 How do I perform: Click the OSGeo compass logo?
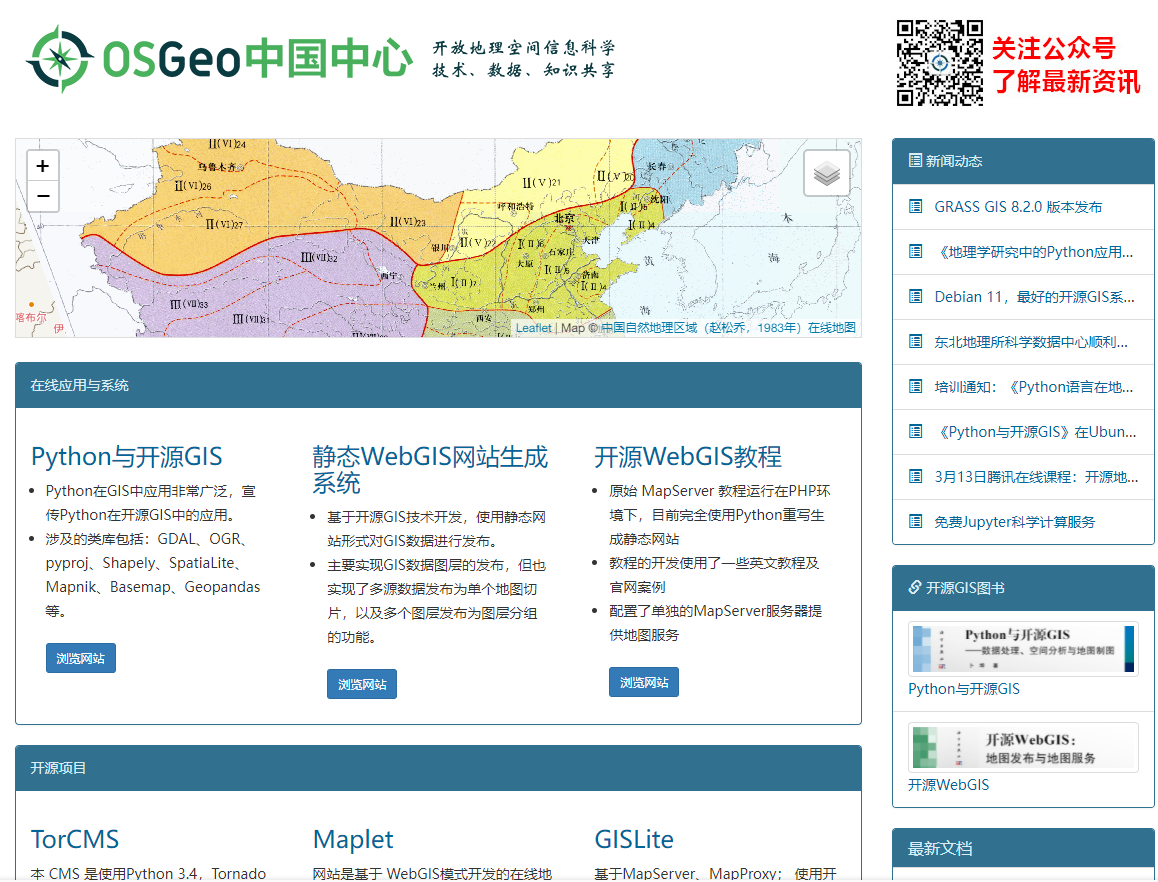60,59
